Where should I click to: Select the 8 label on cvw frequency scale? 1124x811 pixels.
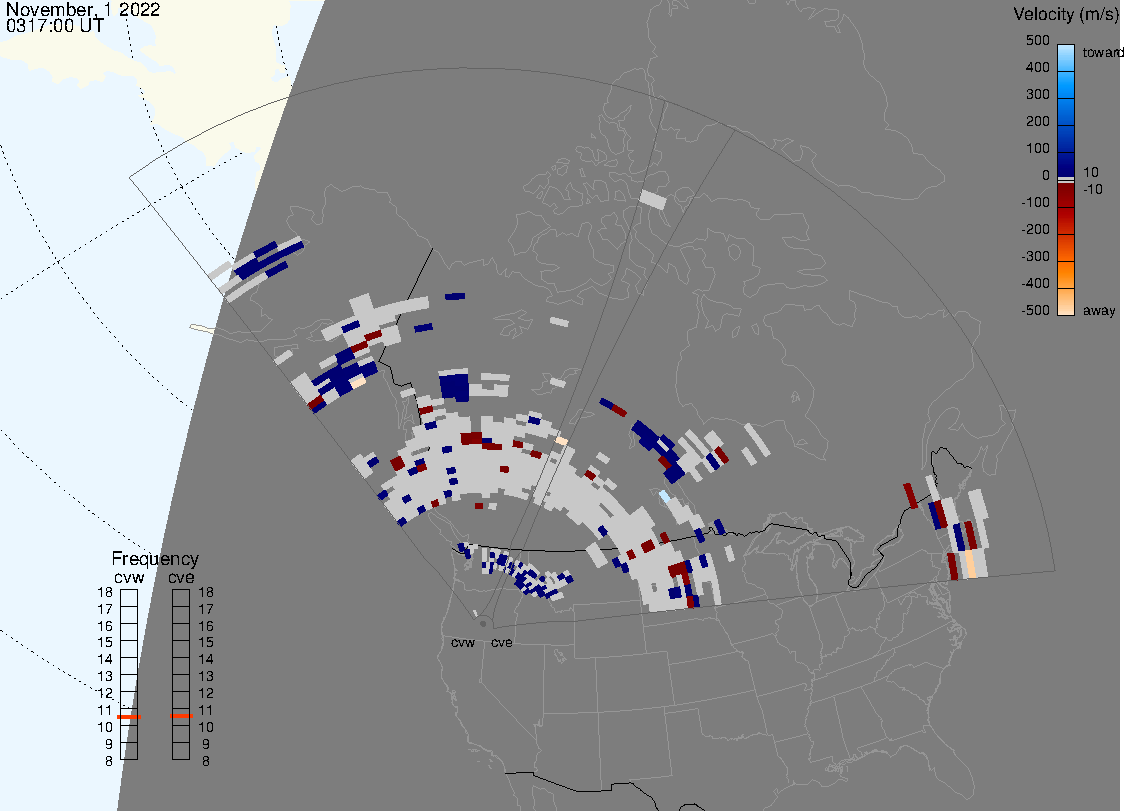109,761
